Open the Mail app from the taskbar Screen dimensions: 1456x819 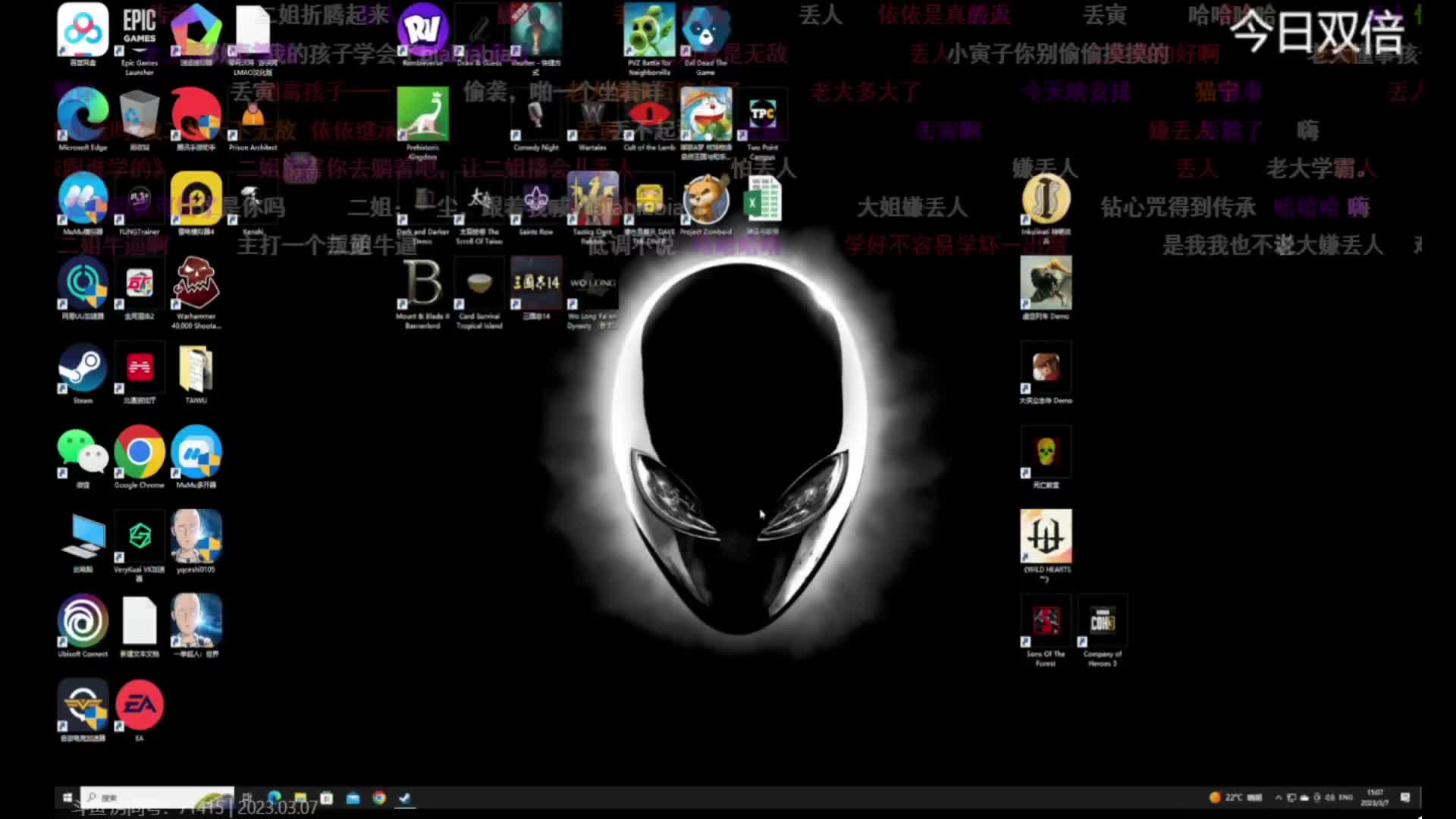(353, 797)
